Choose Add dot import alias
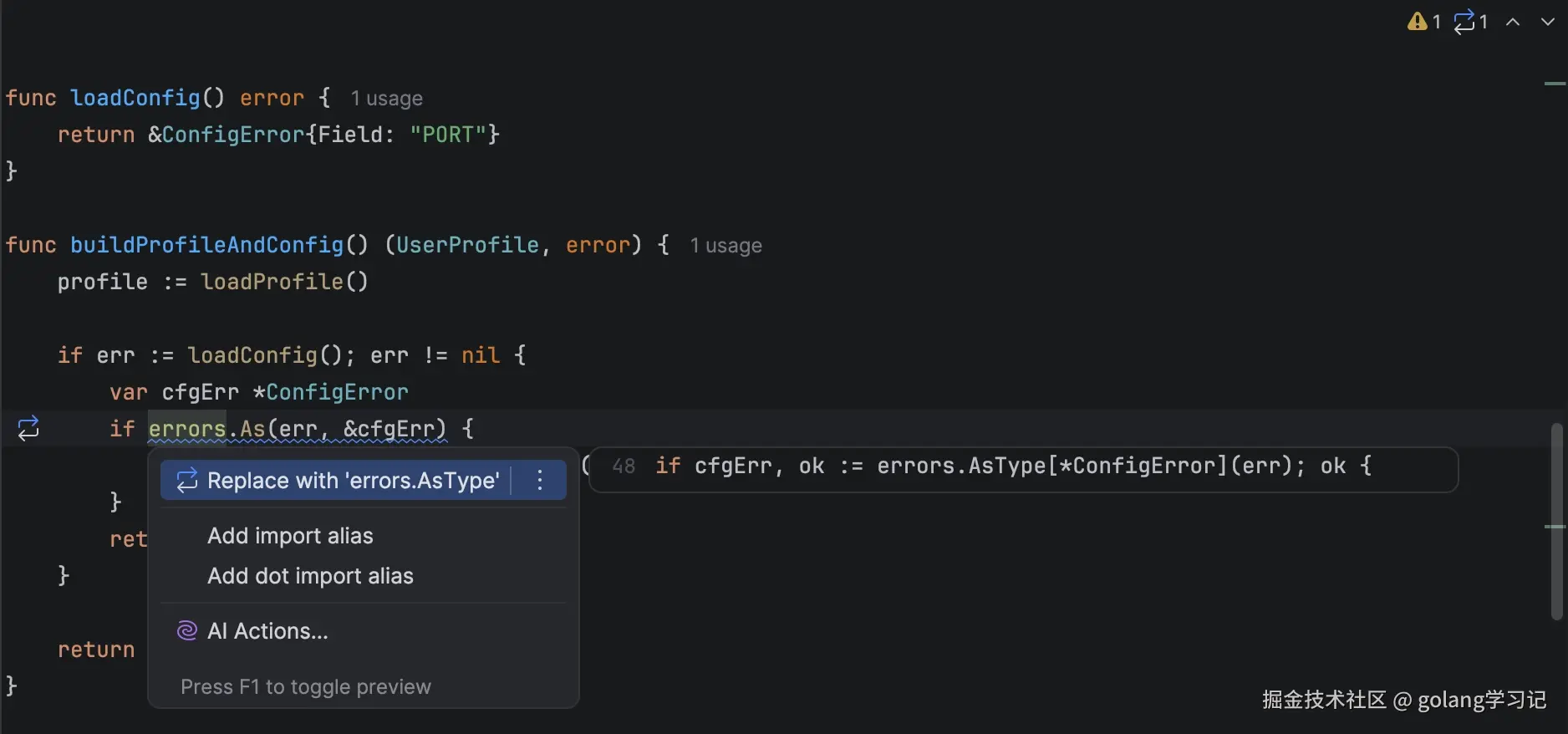This screenshot has width=1568, height=734. coord(310,576)
